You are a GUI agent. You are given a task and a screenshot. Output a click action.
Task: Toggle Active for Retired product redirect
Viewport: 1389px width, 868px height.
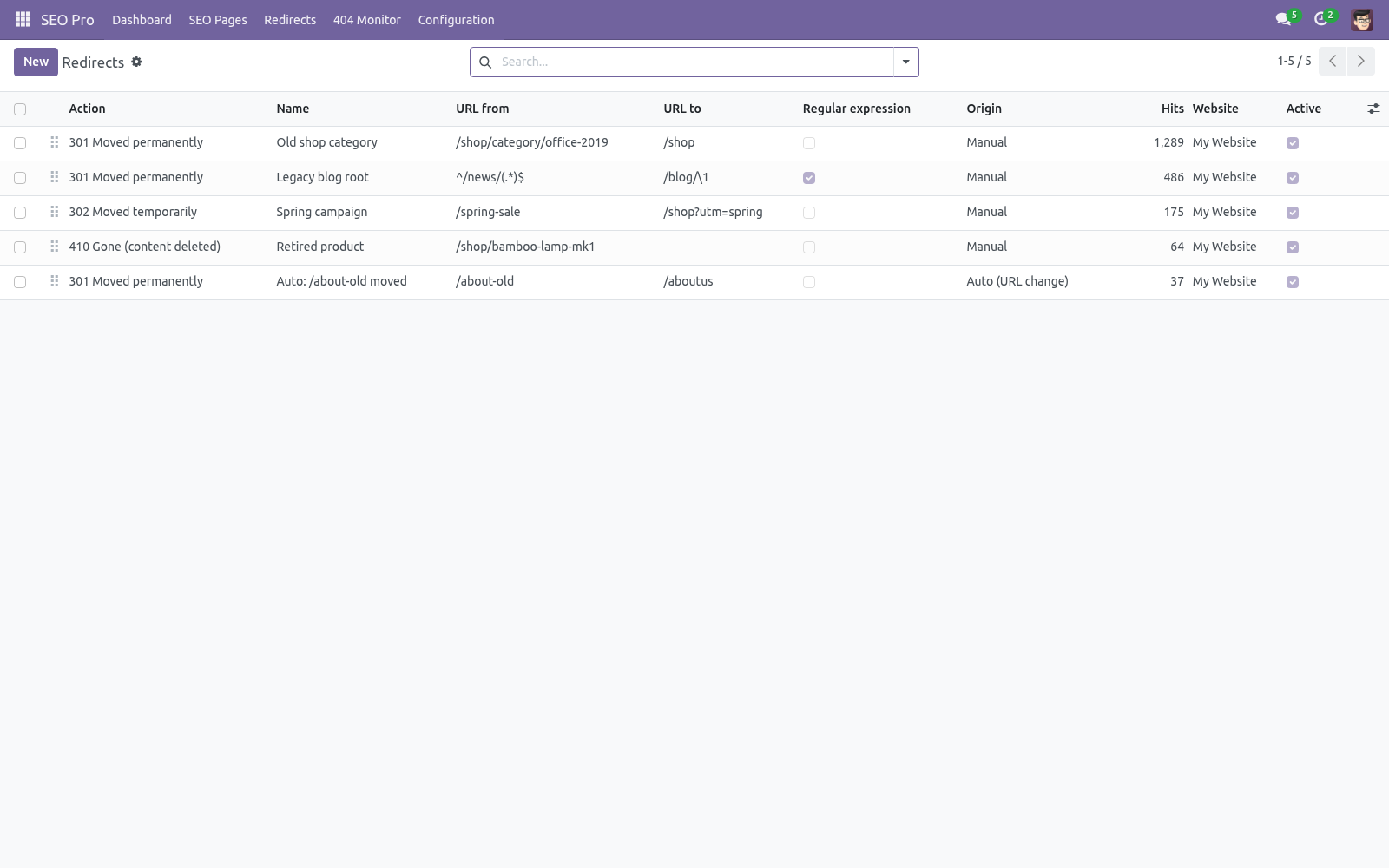tap(1293, 247)
